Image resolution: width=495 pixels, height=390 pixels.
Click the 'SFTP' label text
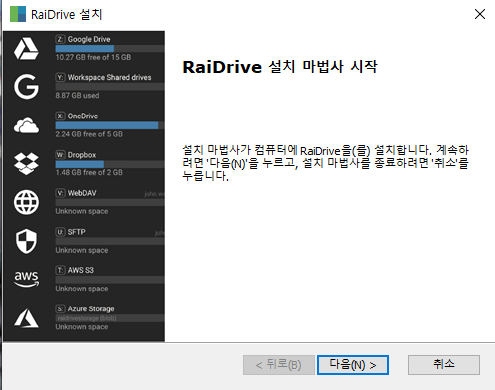(77, 232)
